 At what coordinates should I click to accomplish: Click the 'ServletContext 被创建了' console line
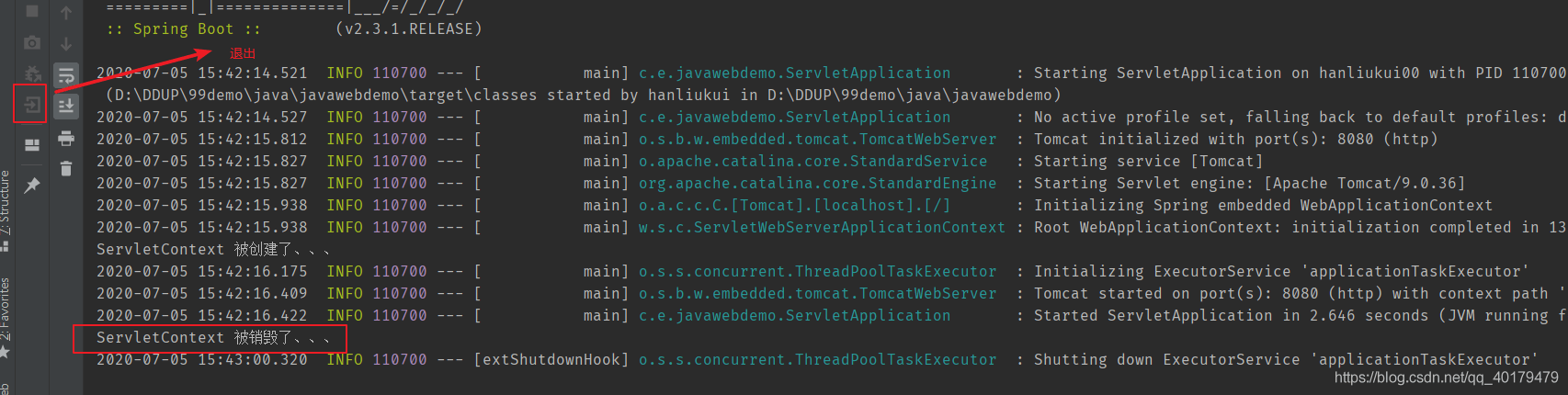click(211, 250)
